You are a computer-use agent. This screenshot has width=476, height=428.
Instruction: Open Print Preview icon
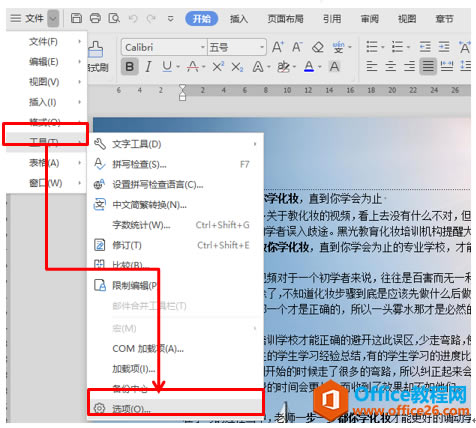[114, 18]
